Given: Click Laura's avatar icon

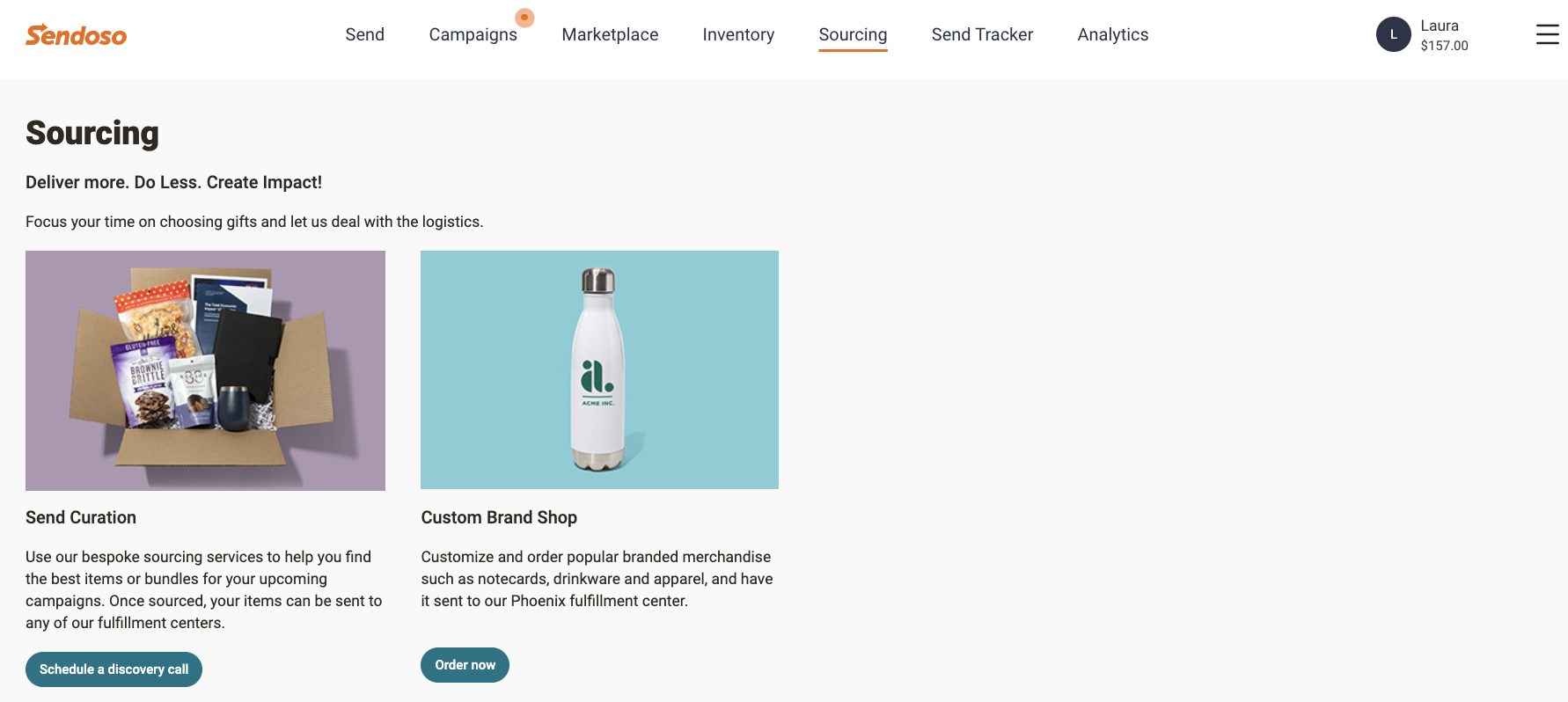Looking at the screenshot, I should click(x=1393, y=34).
